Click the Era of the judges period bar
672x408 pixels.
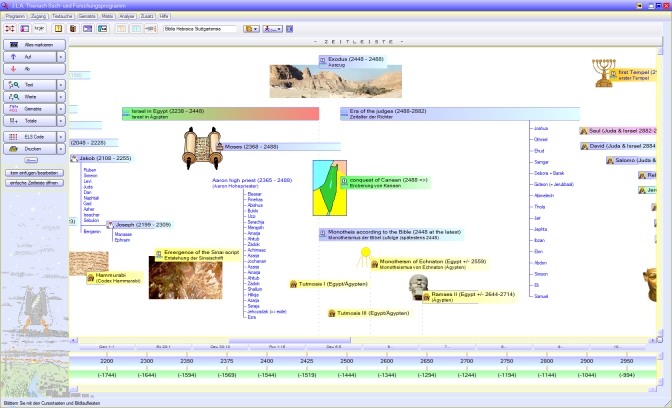[x=460, y=114]
